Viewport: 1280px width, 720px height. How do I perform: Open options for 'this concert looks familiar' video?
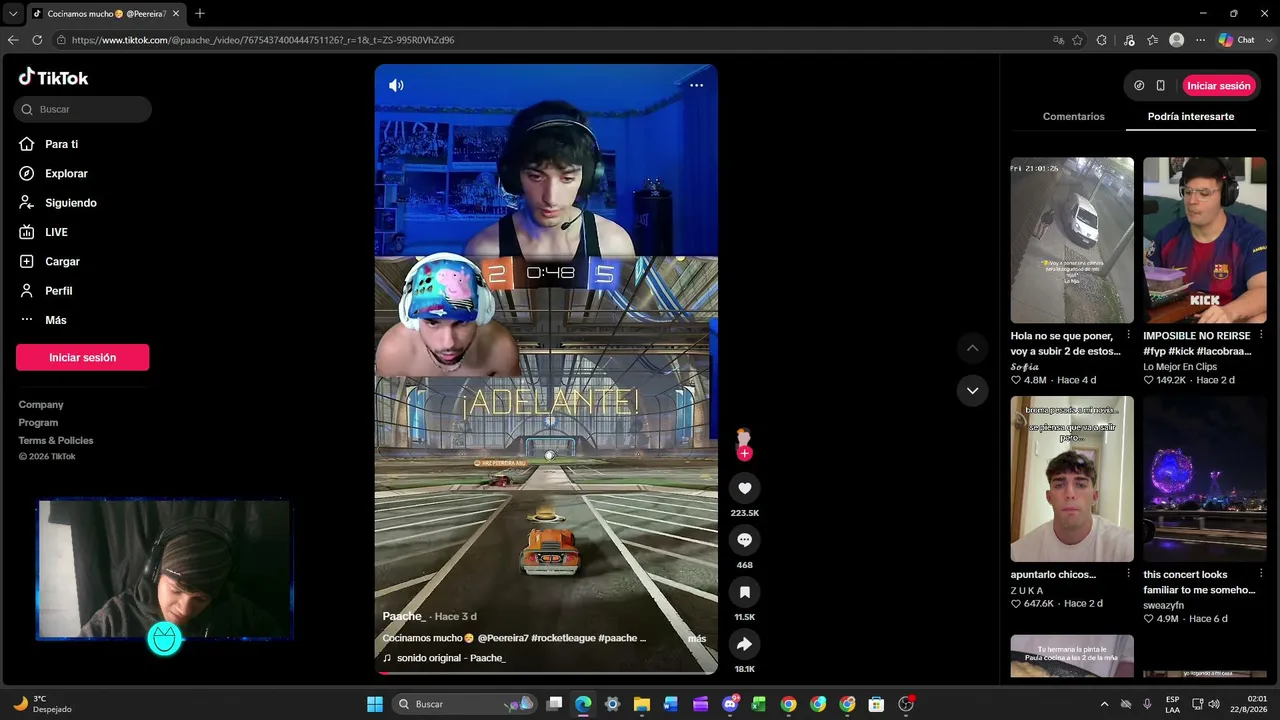(x=1261, y=574)
